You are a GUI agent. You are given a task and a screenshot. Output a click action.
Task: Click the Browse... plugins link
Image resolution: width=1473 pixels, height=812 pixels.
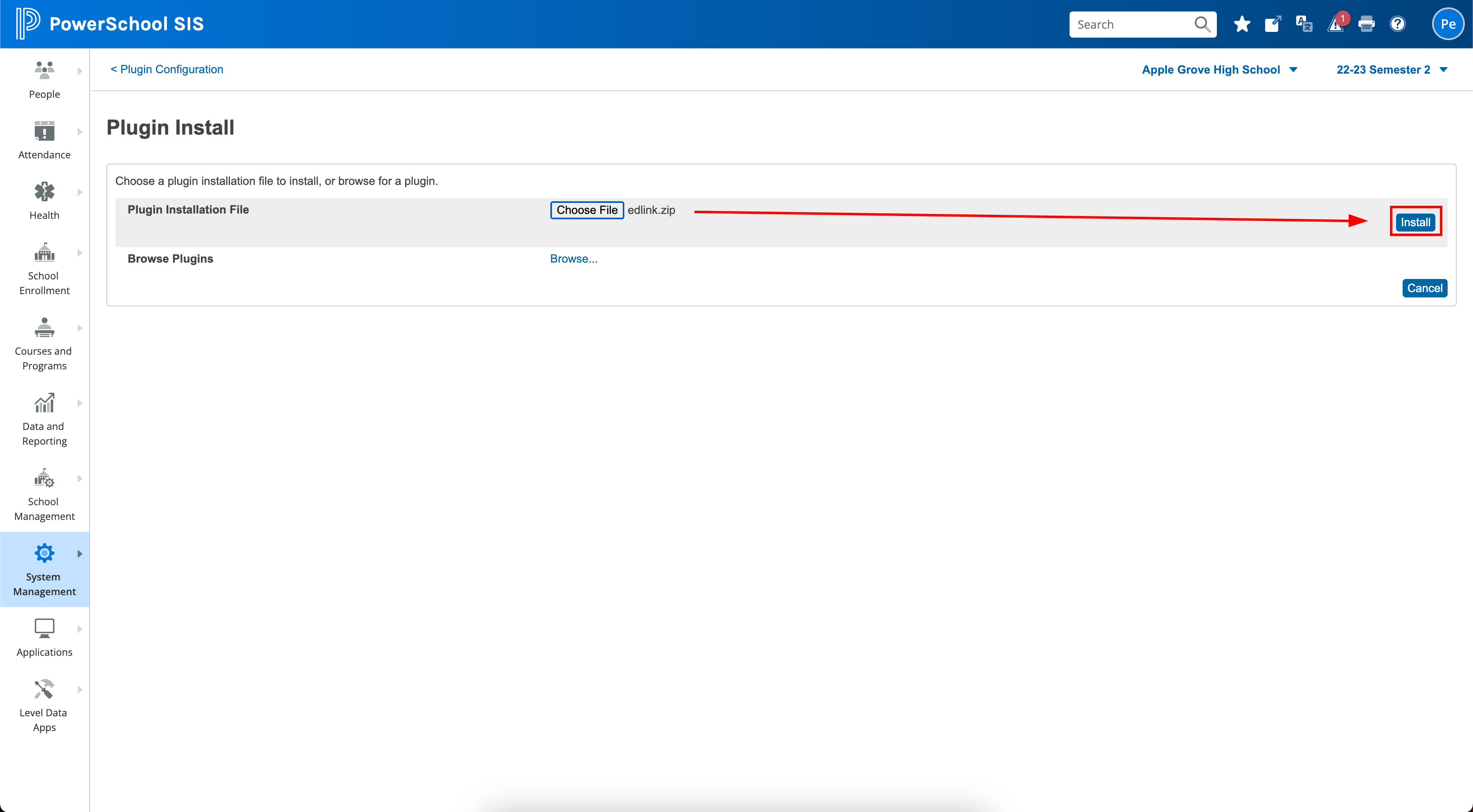coord(574,259)
